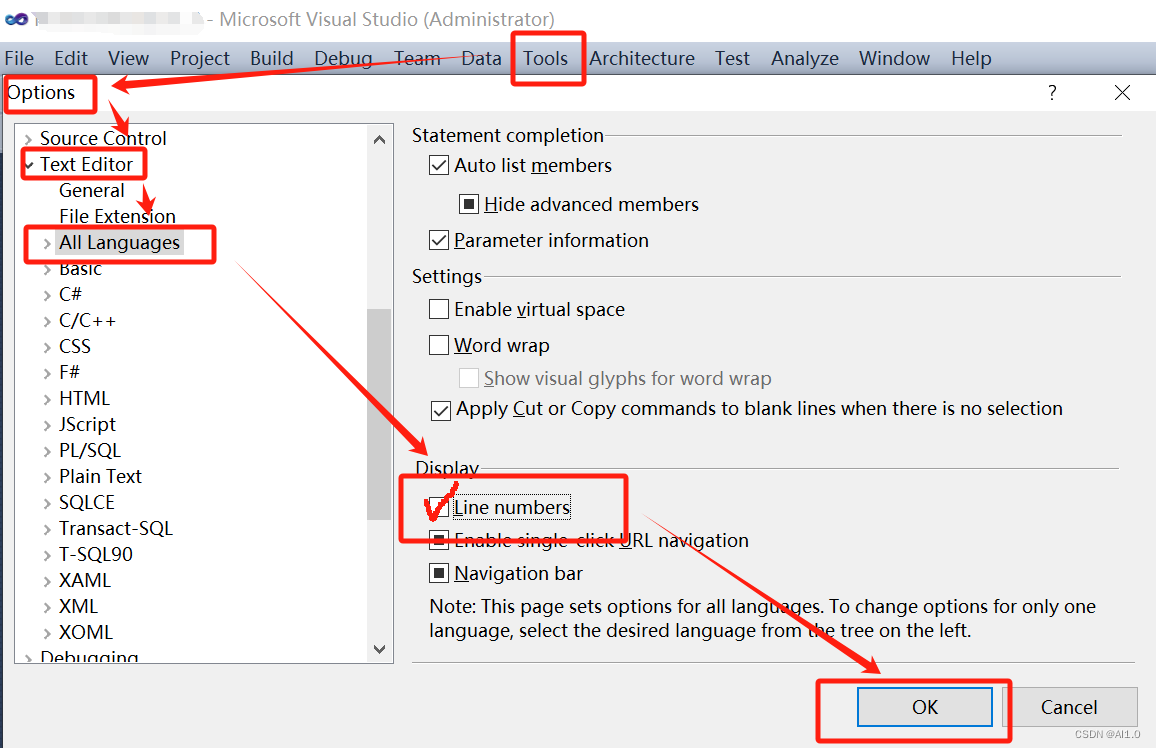Expand the All Languages node arrow

point(47,243)
